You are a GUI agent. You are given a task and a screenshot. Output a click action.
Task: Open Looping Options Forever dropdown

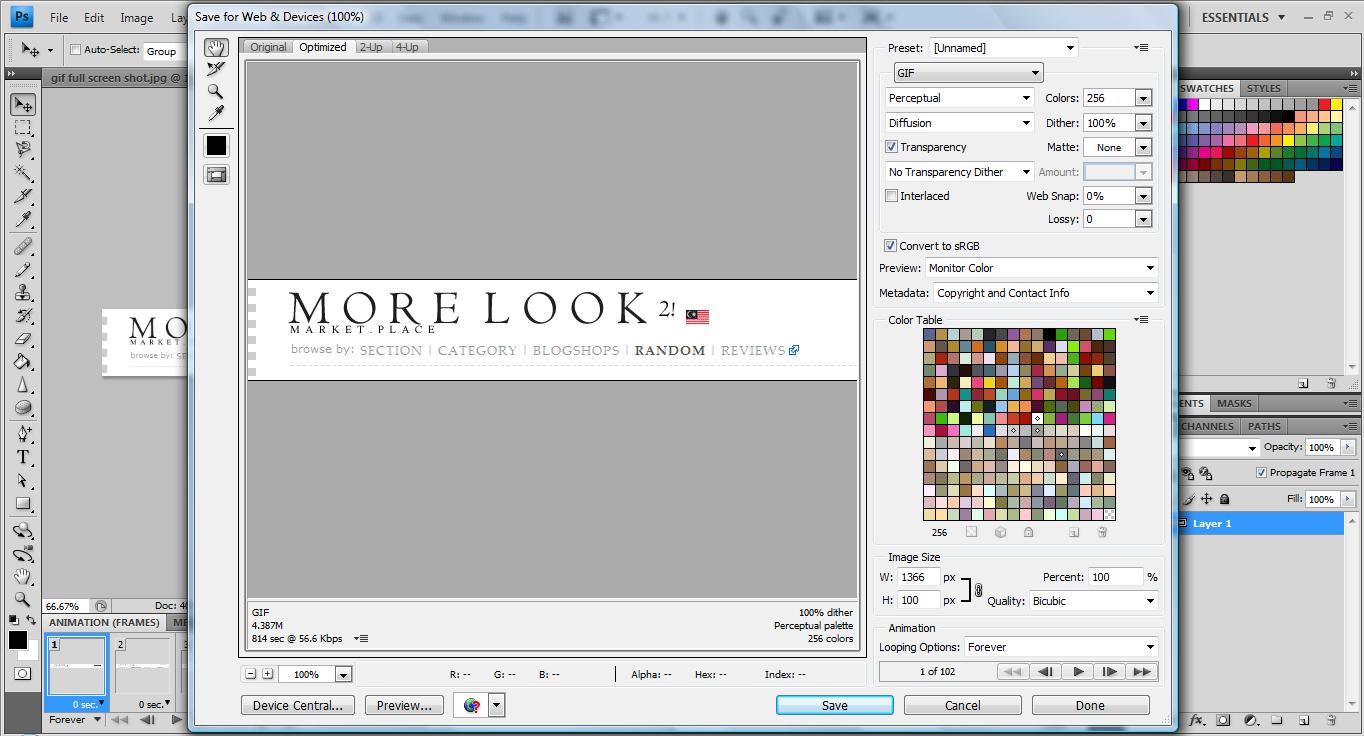pos(1061,647)
